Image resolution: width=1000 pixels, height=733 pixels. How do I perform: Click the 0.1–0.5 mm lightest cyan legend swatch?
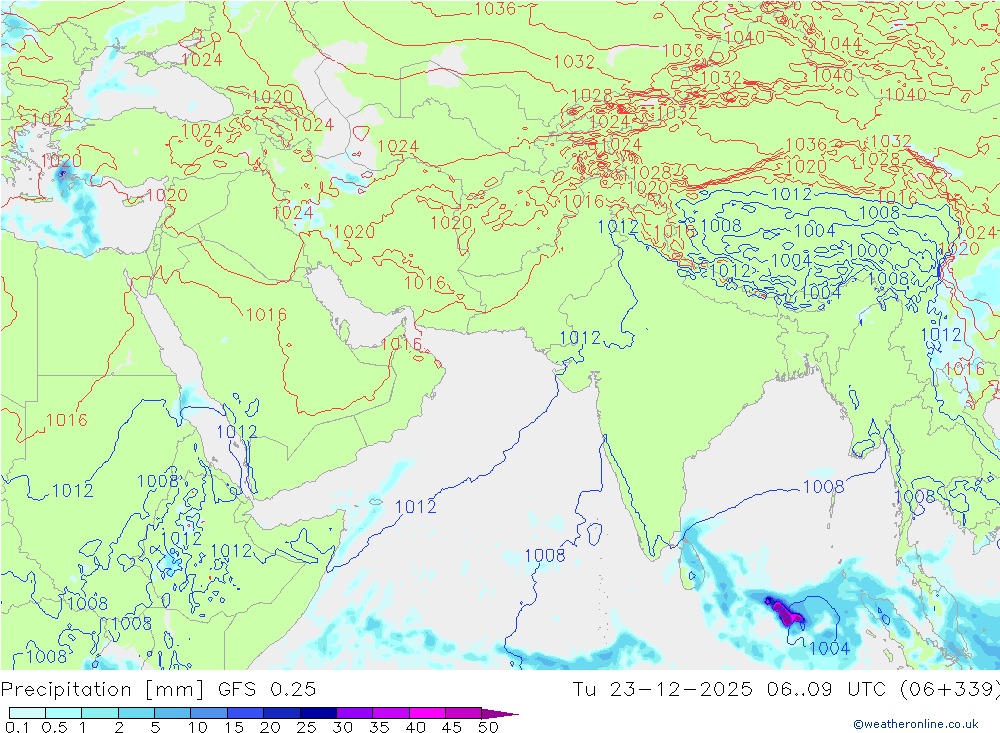click(27, 713)
